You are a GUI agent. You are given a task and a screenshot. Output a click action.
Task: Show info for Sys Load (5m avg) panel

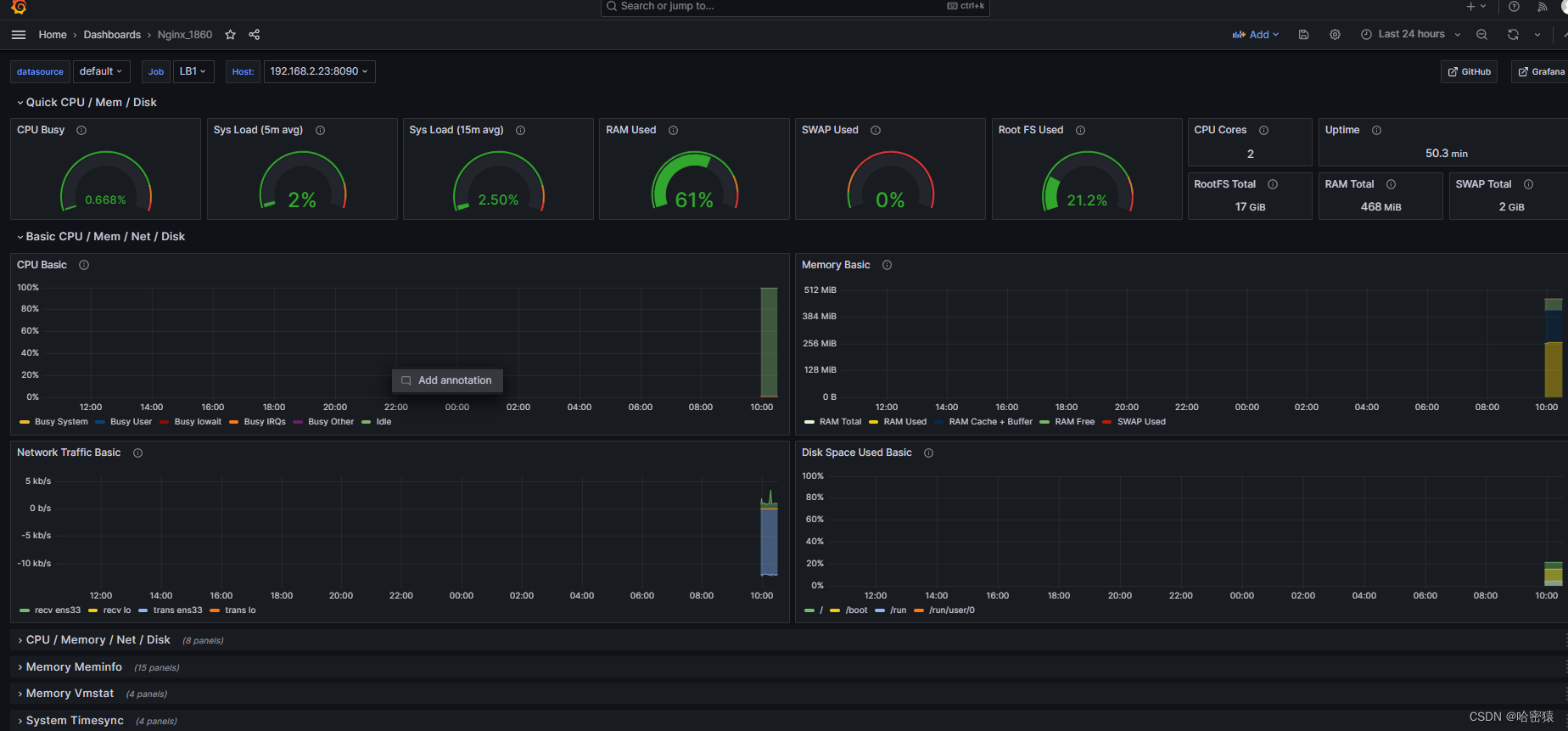320,130
